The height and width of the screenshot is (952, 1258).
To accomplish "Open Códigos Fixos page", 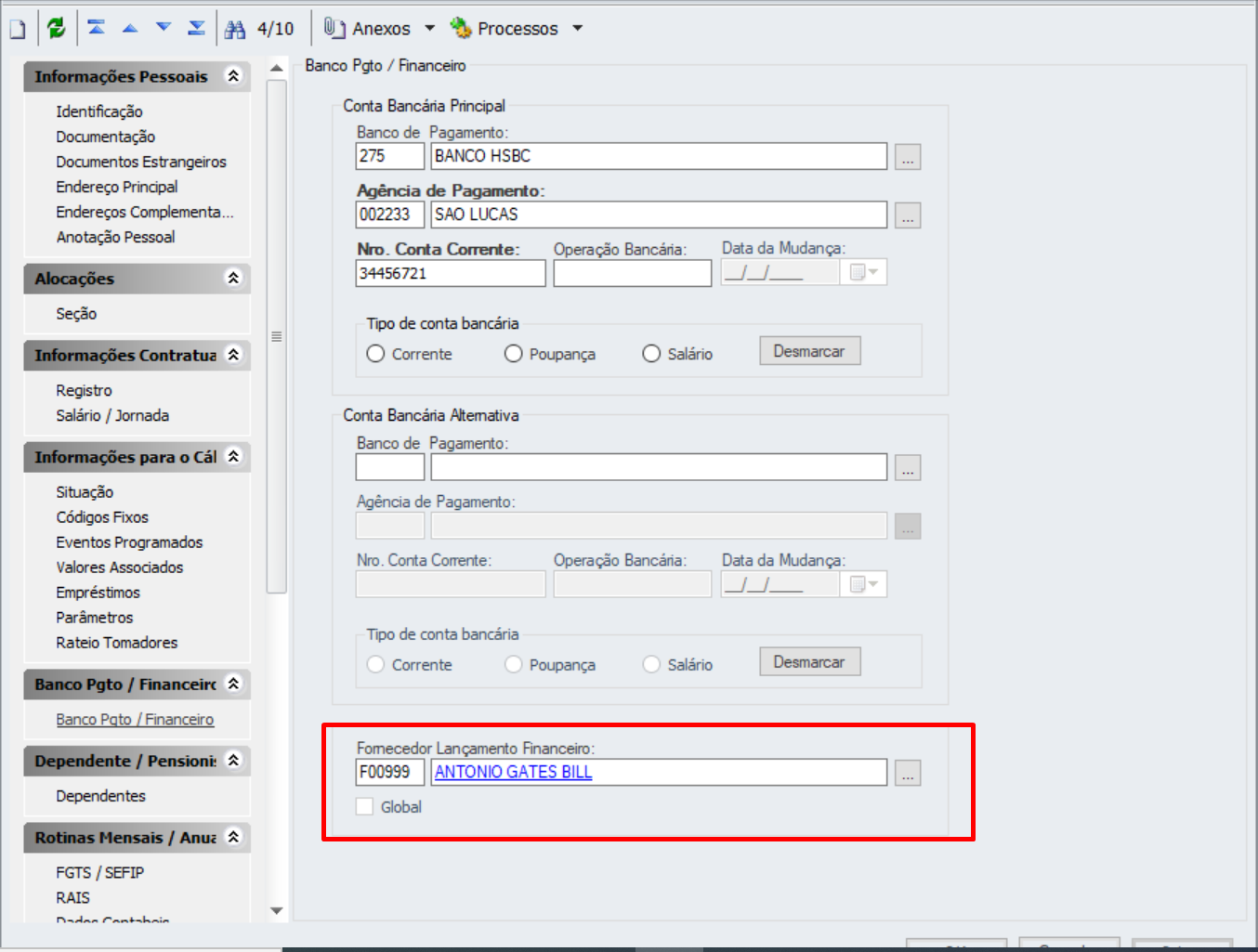I will pyautogui.click(x=102, y=517).
